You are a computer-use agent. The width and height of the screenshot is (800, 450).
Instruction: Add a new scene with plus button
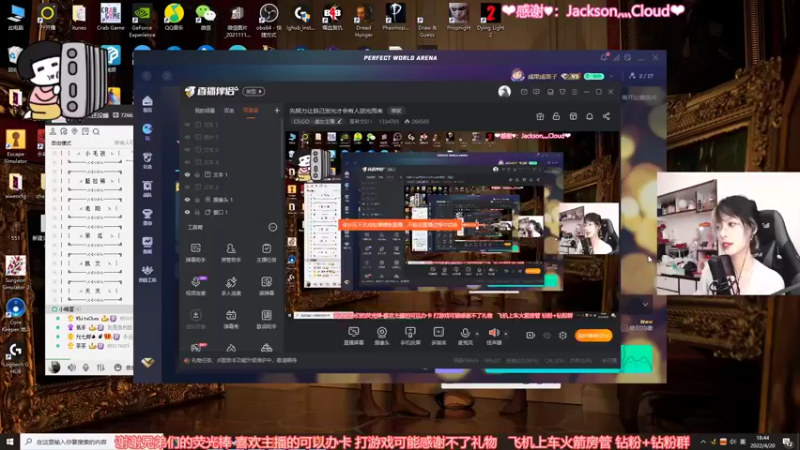tap(277, 110)
